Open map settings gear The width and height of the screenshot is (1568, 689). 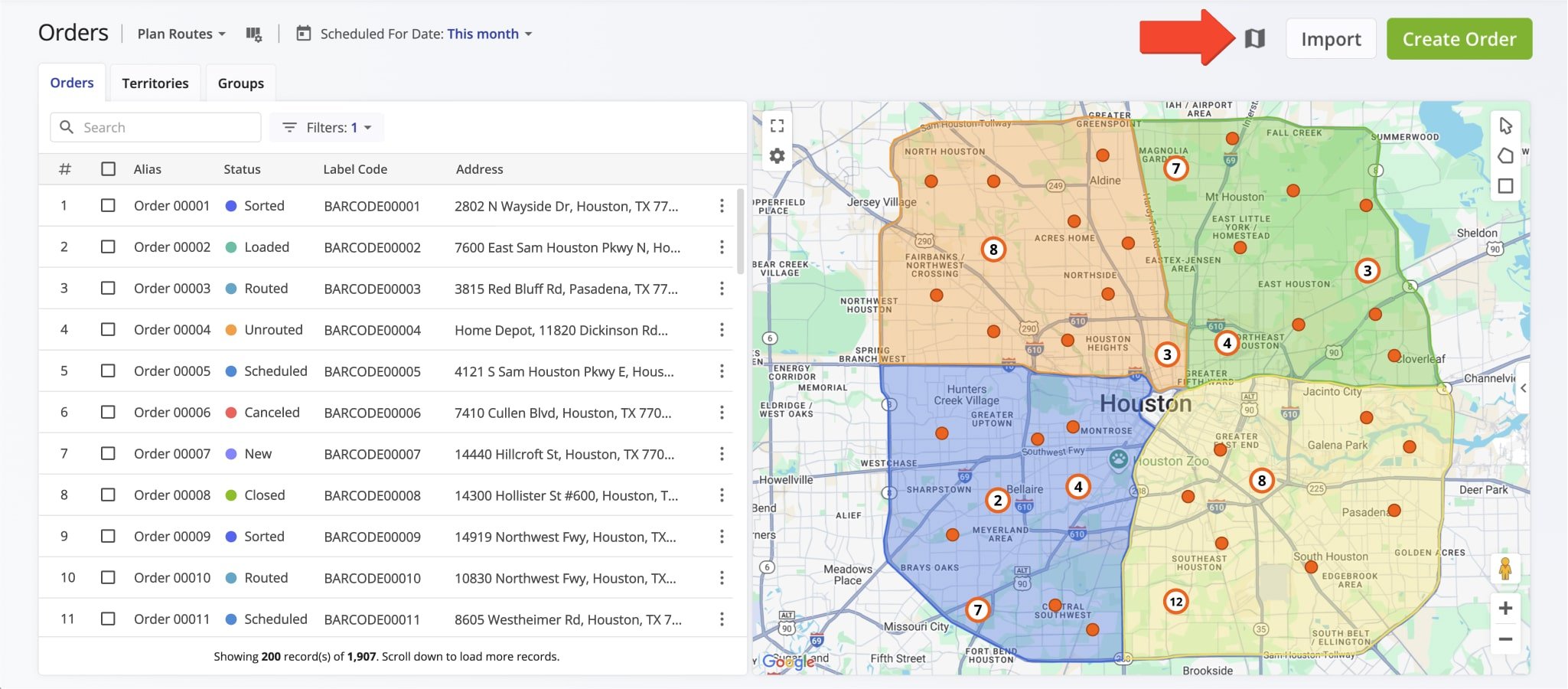coord(777,156)
